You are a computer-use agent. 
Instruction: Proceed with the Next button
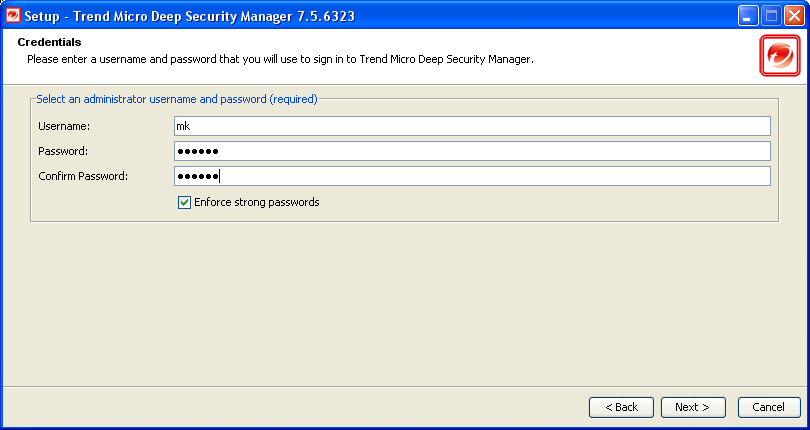click(692, 407)
